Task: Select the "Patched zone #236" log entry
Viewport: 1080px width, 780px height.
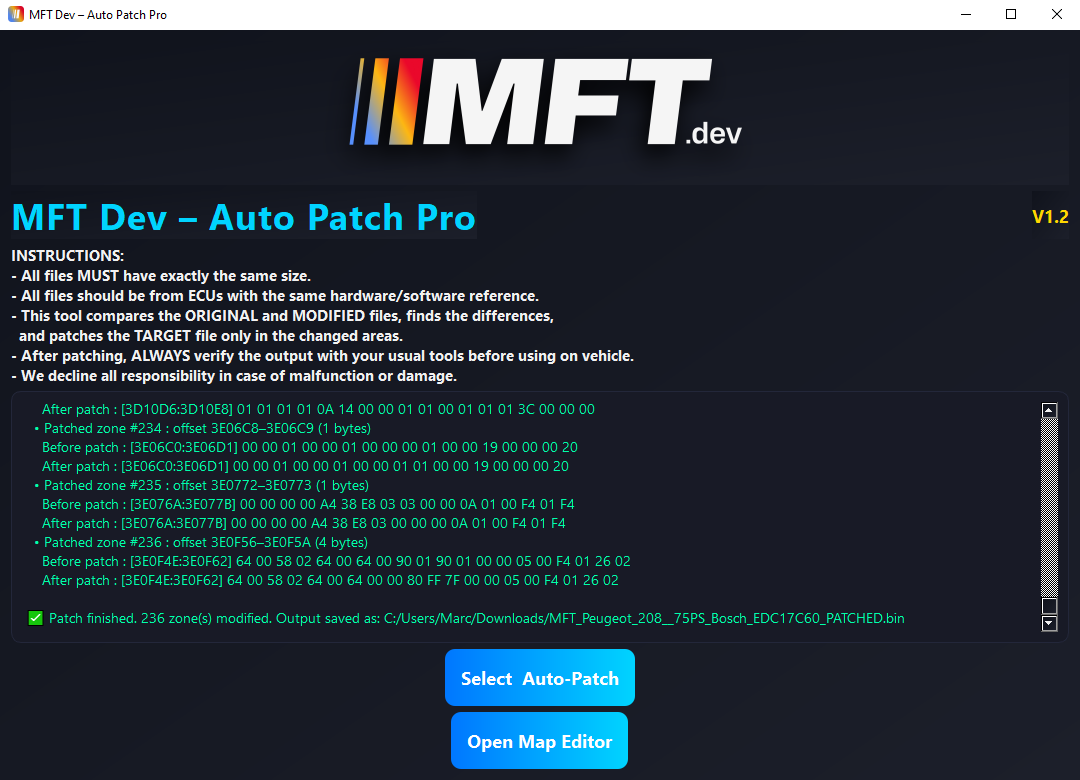Action: pos(201,542)
